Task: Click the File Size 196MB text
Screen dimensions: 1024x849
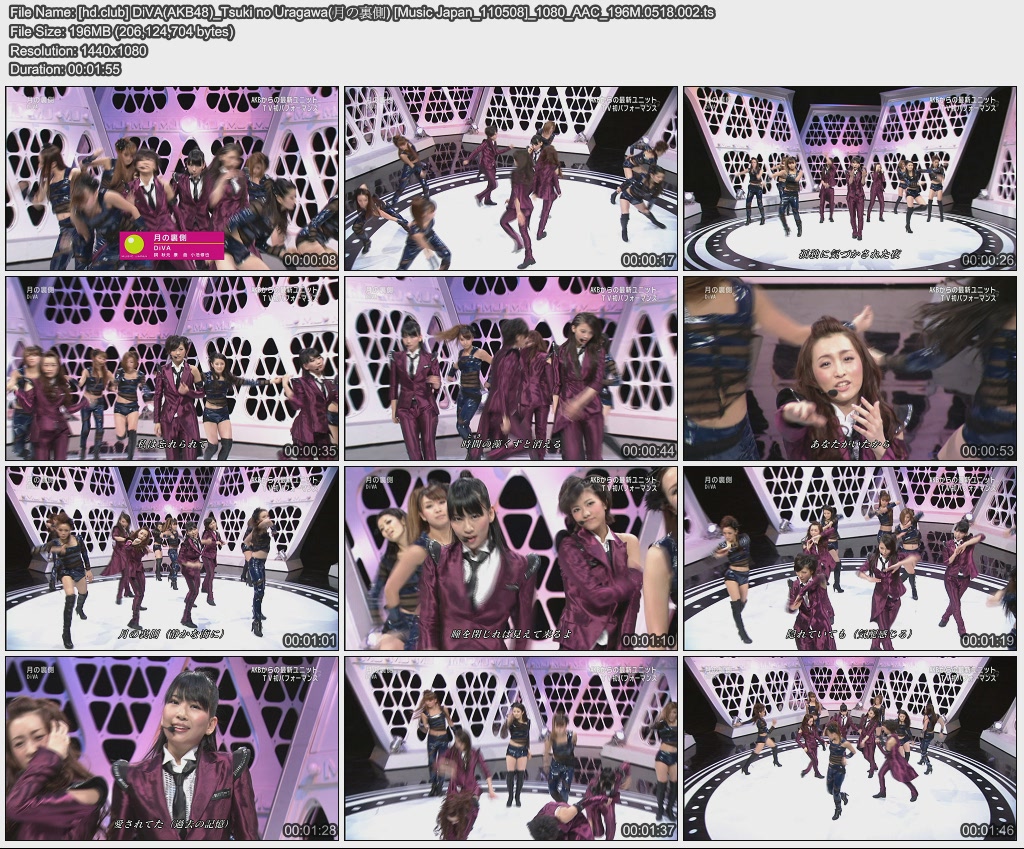Action: pyautogui.click(x=121, y=31)
